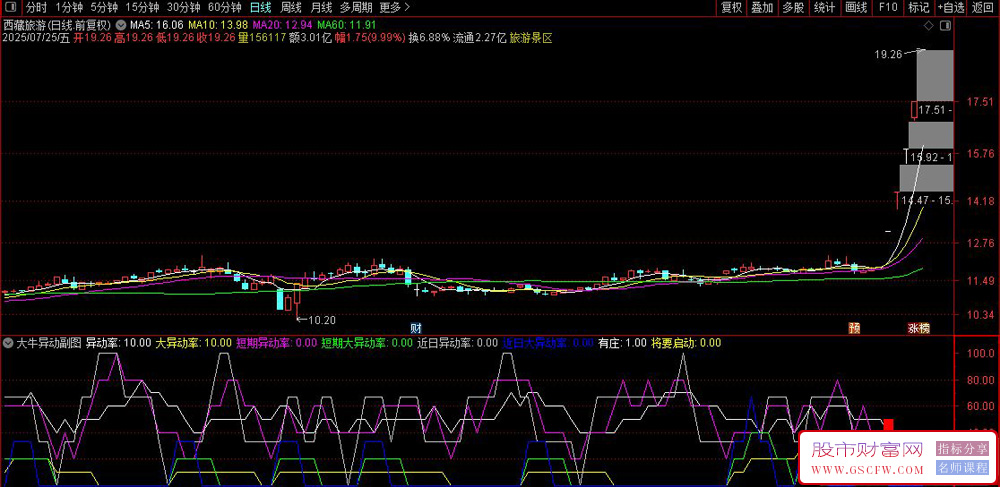Click the 将要启动: 0.00 value

point(686,343)
